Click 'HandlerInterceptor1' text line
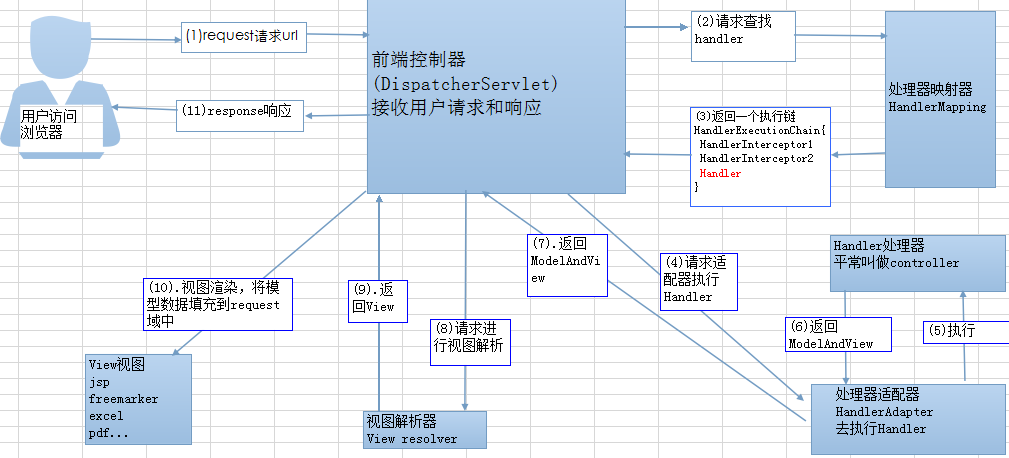Viewport: 1009px width, 458px height. (x=757, y=145)
